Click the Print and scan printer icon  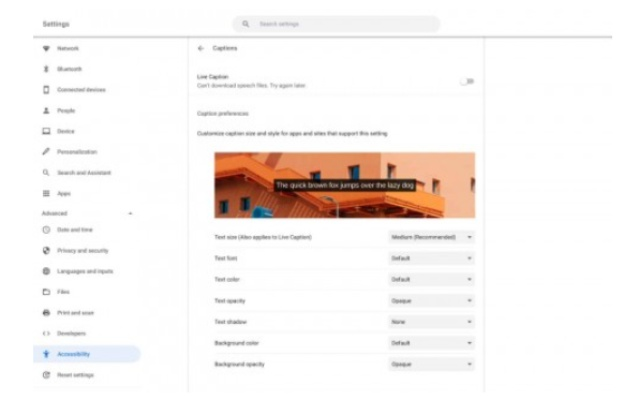(47, 312)
